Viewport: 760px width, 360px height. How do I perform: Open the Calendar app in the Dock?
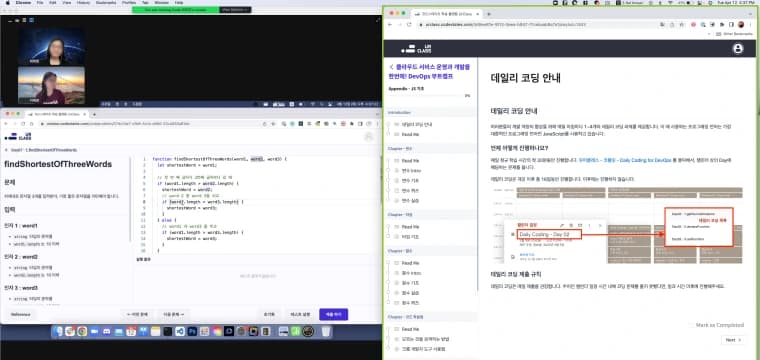tap(131, 332)
